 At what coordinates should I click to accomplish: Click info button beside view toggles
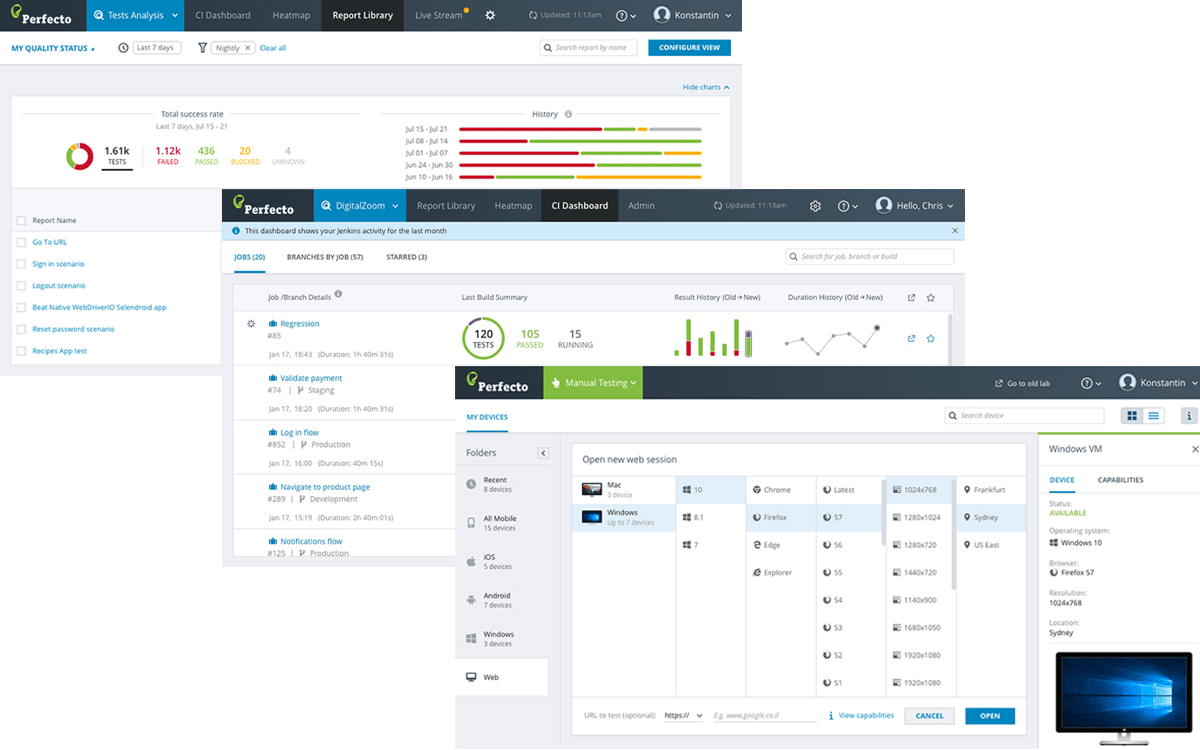(1189, 415)
